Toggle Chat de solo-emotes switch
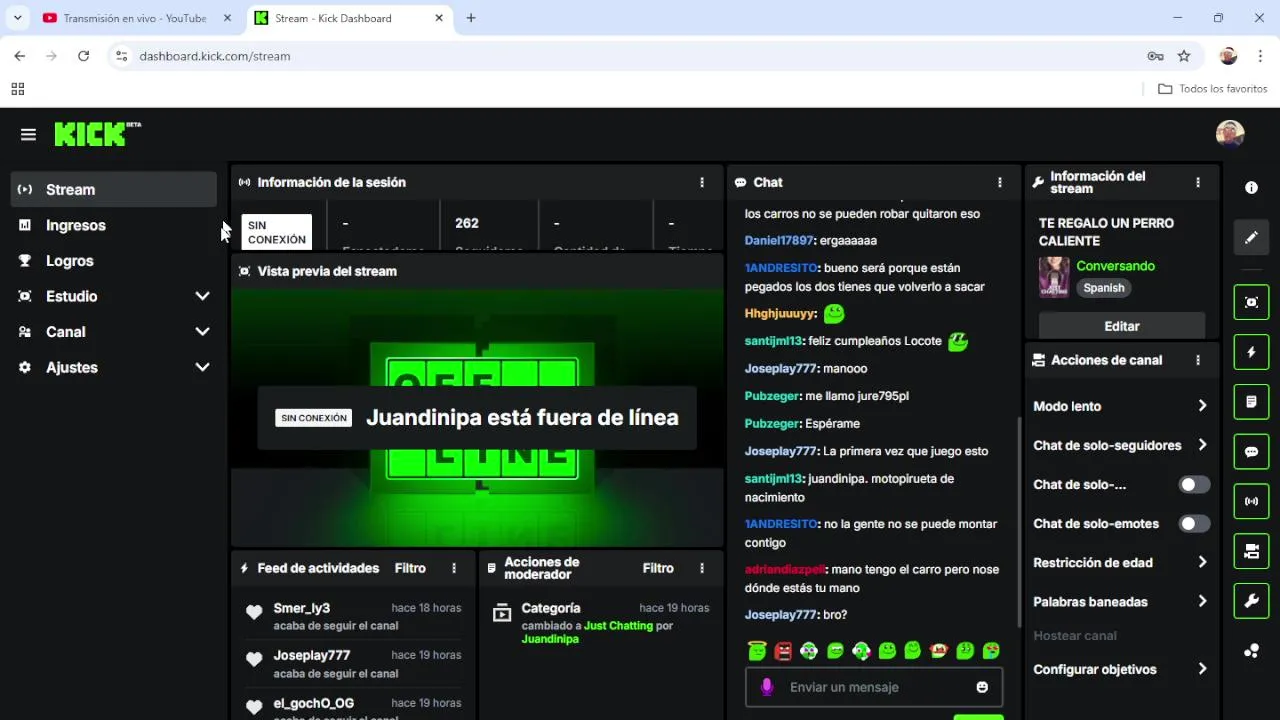 [1194, 524]
